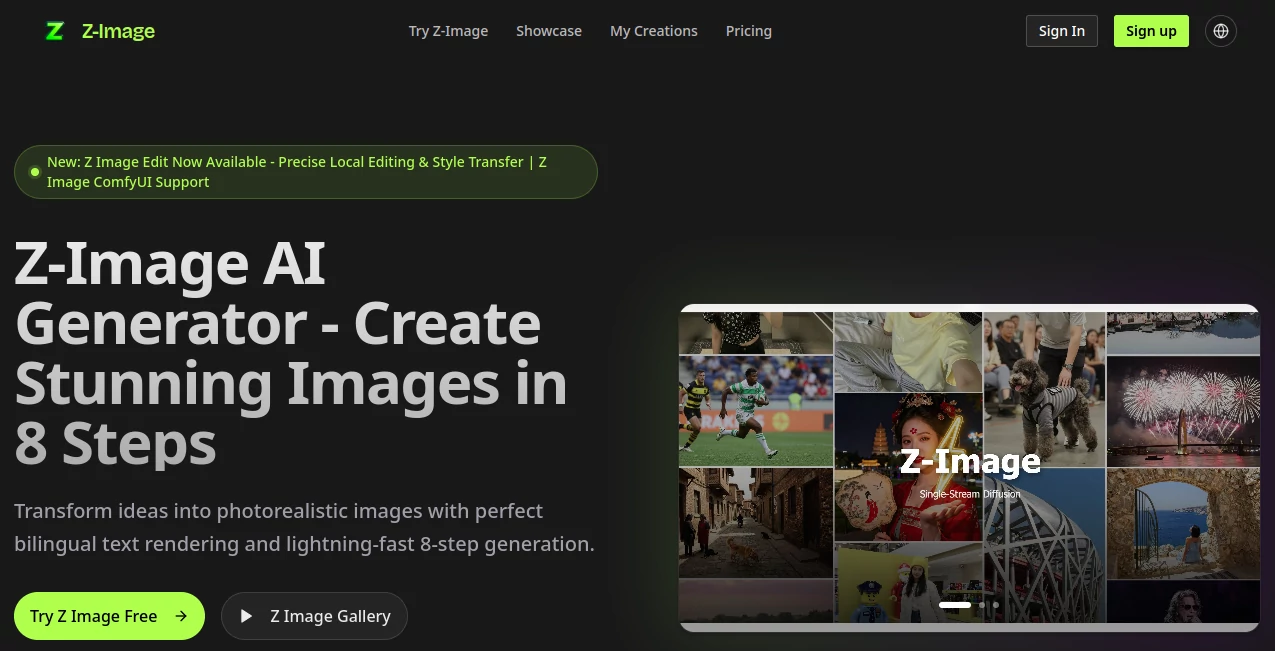Click the third carousel dot

(995, 604)
